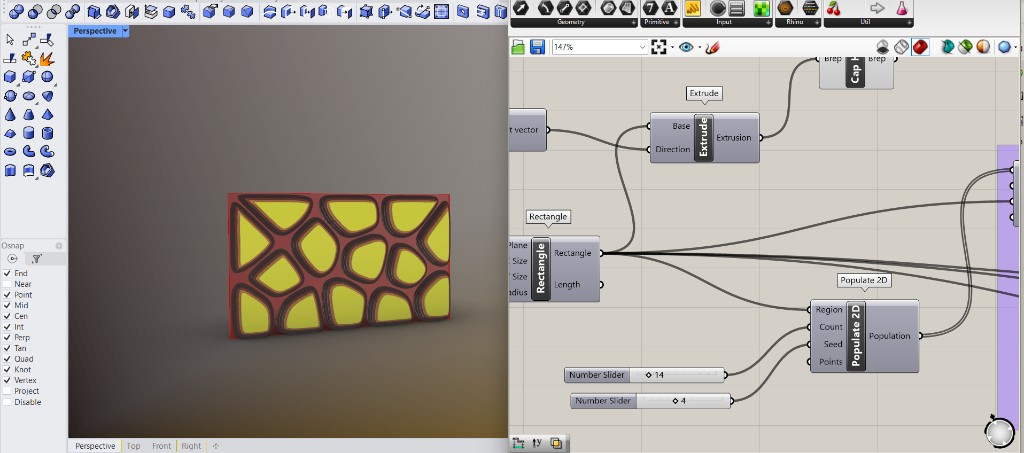This screenshot has height=453, width=1024.
Task: Select the Boolean Union tool in Rhino toolbar
Action: tap(16, 11)
